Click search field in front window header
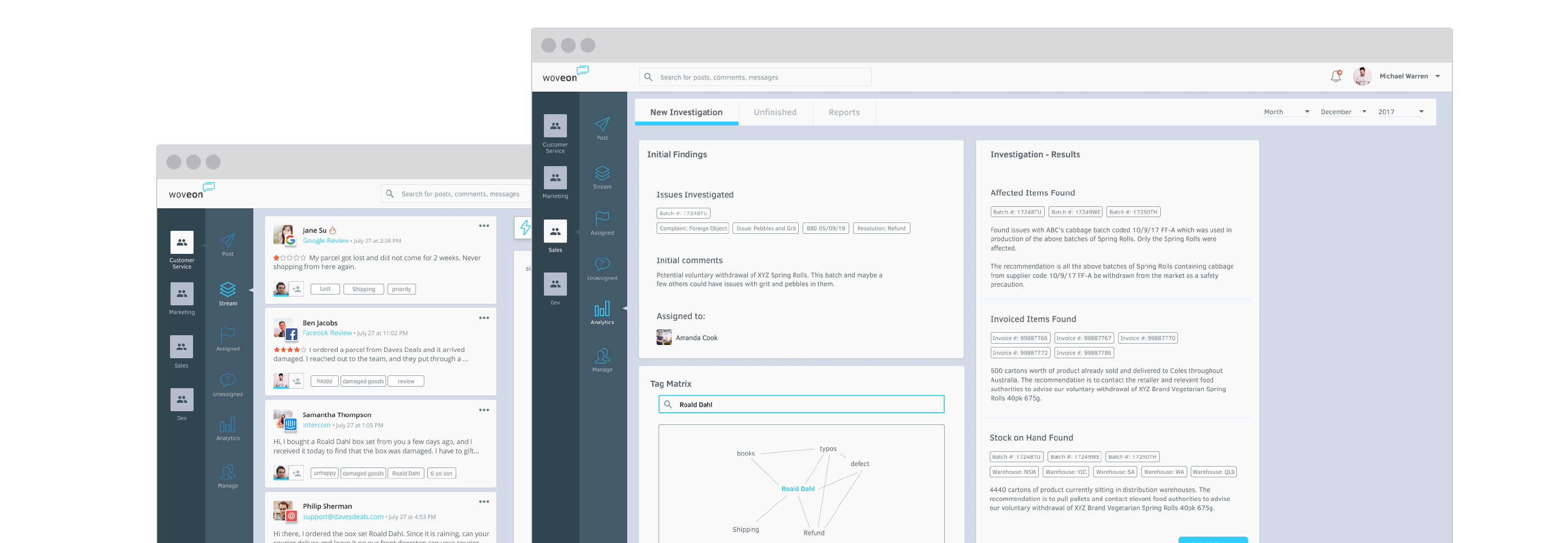 pos(755,77)
